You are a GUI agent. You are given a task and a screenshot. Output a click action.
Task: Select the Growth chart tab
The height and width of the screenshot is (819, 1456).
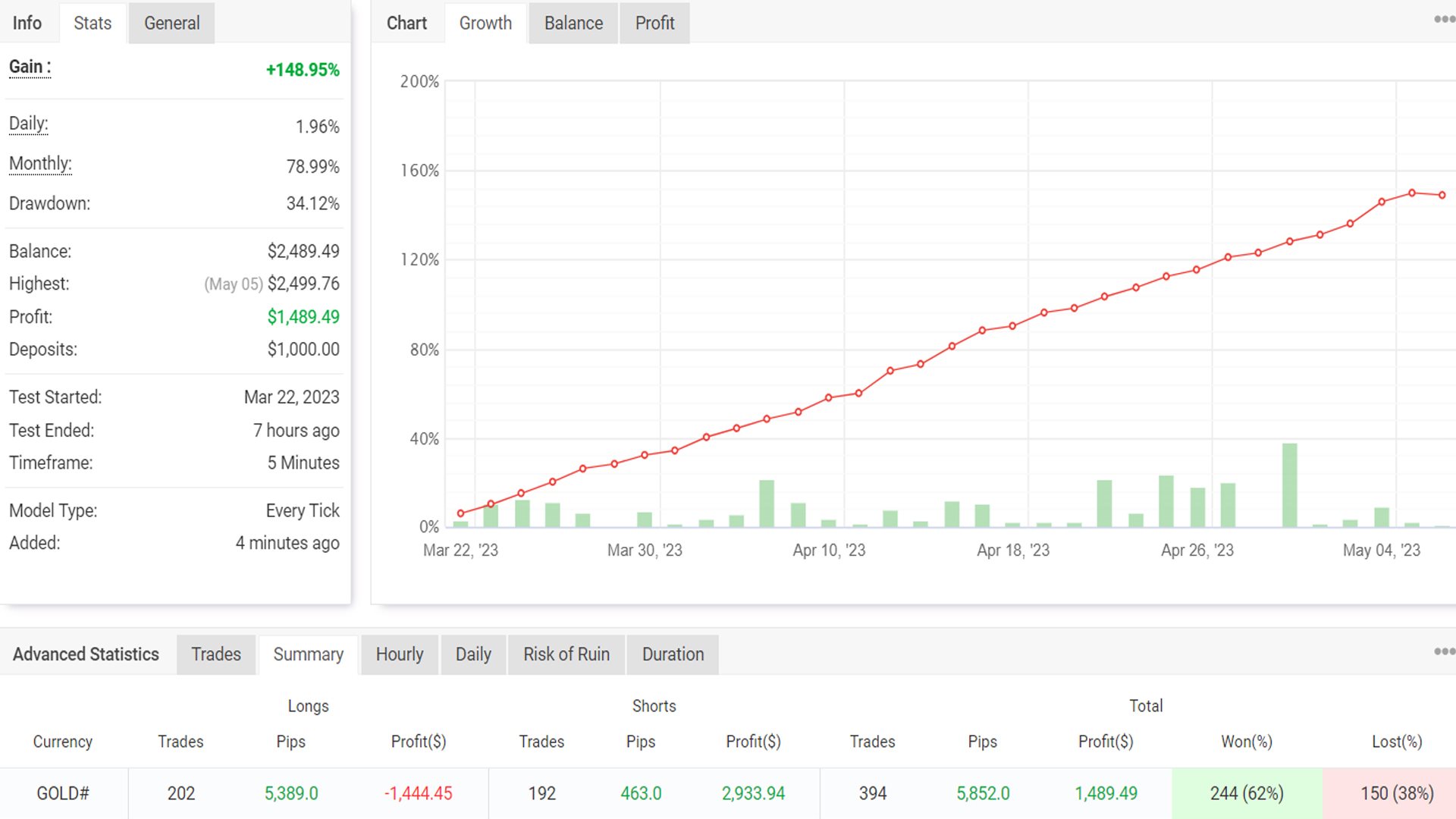(x=485, y=24)
